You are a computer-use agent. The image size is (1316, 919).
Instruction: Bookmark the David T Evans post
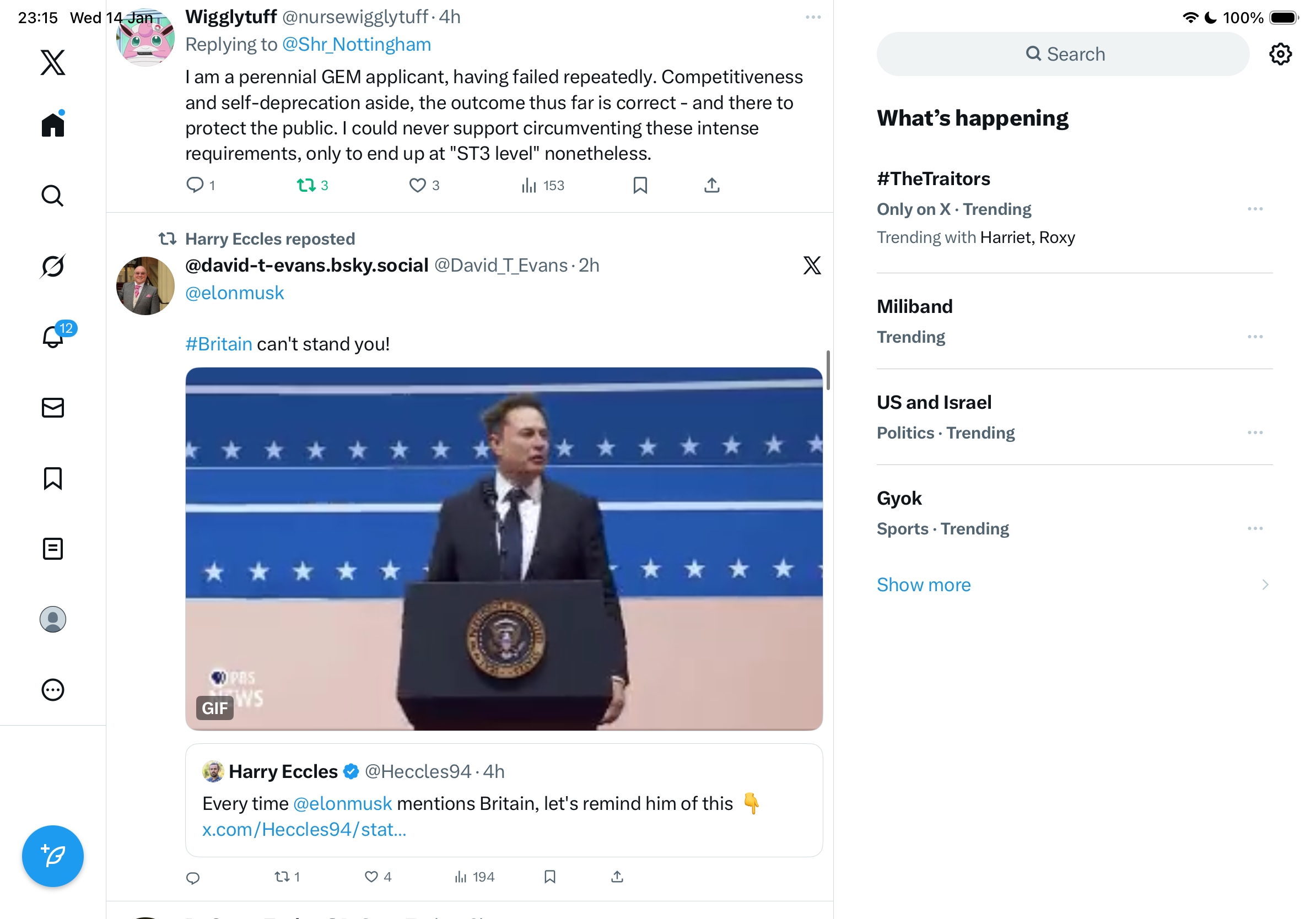point(549,877)
